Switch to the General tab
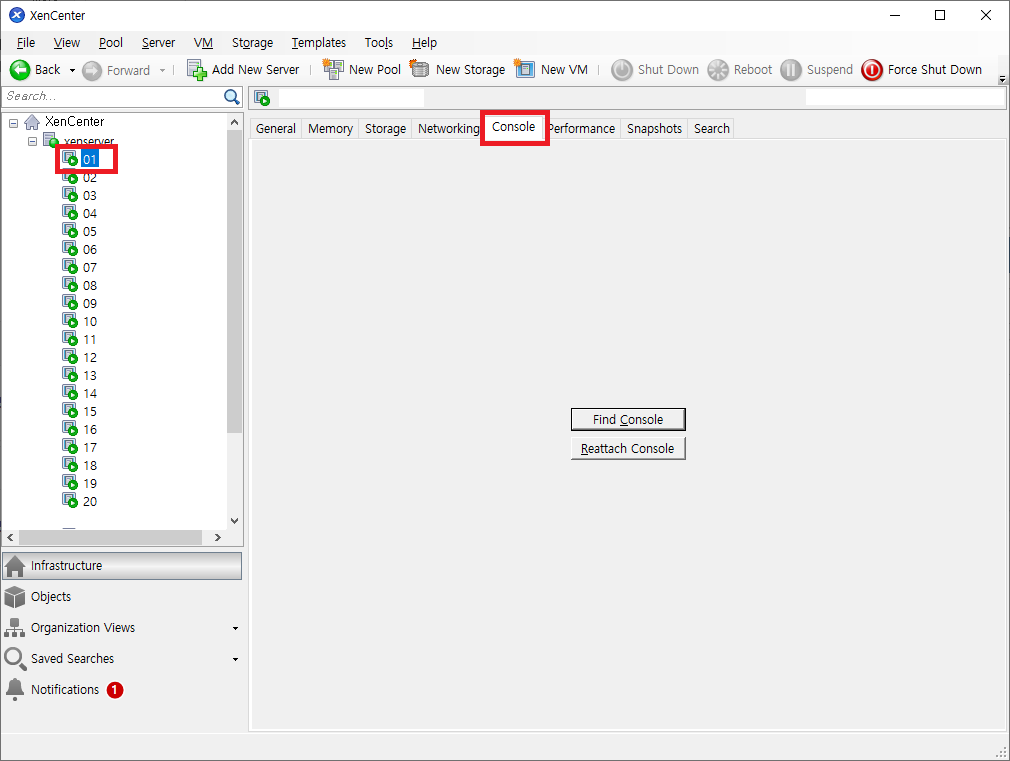The image size is (1010, 761). click(276, 128)
